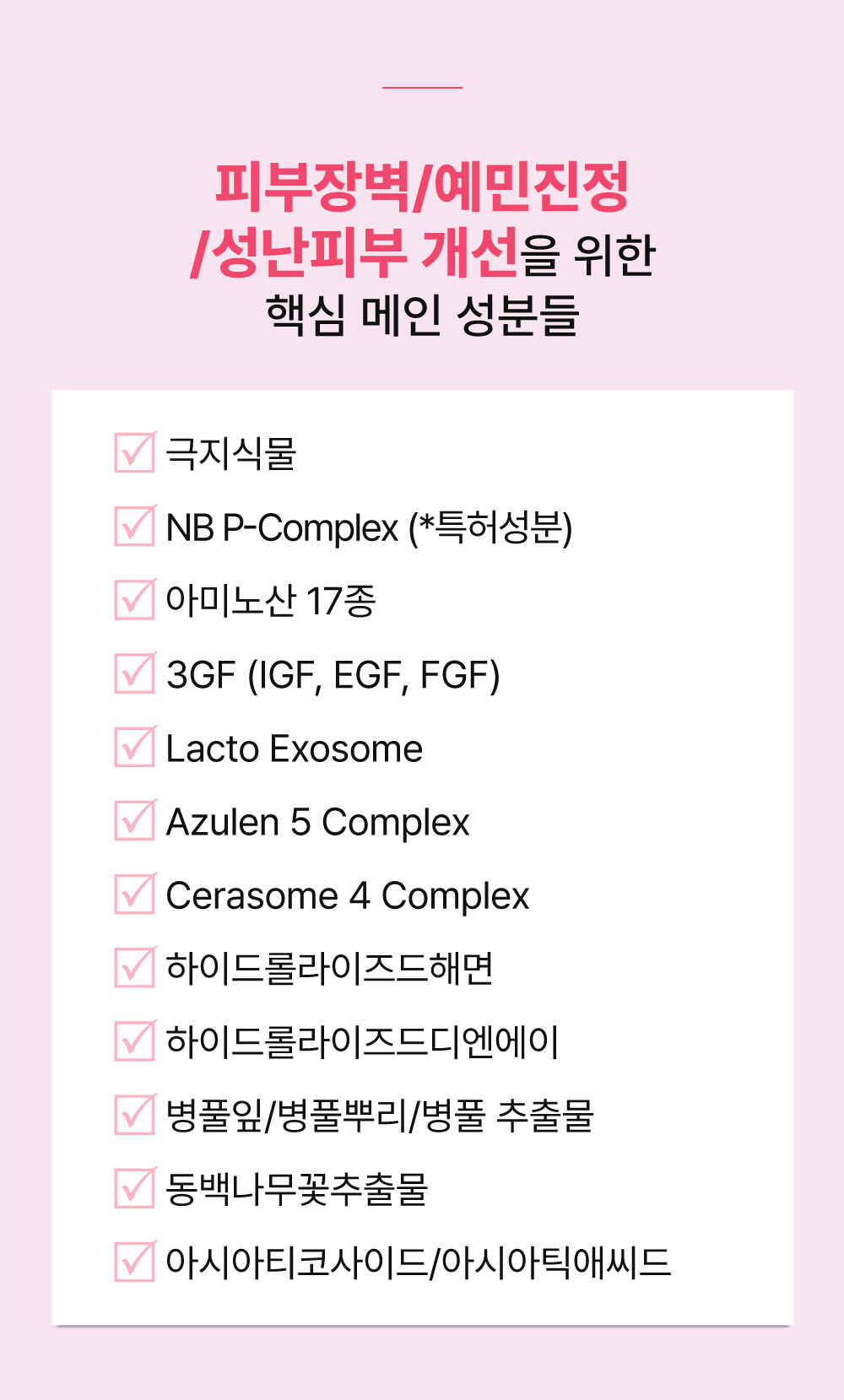
Task: Toggle the NB P-Complex checkbox
Action: tap(135, 526)
